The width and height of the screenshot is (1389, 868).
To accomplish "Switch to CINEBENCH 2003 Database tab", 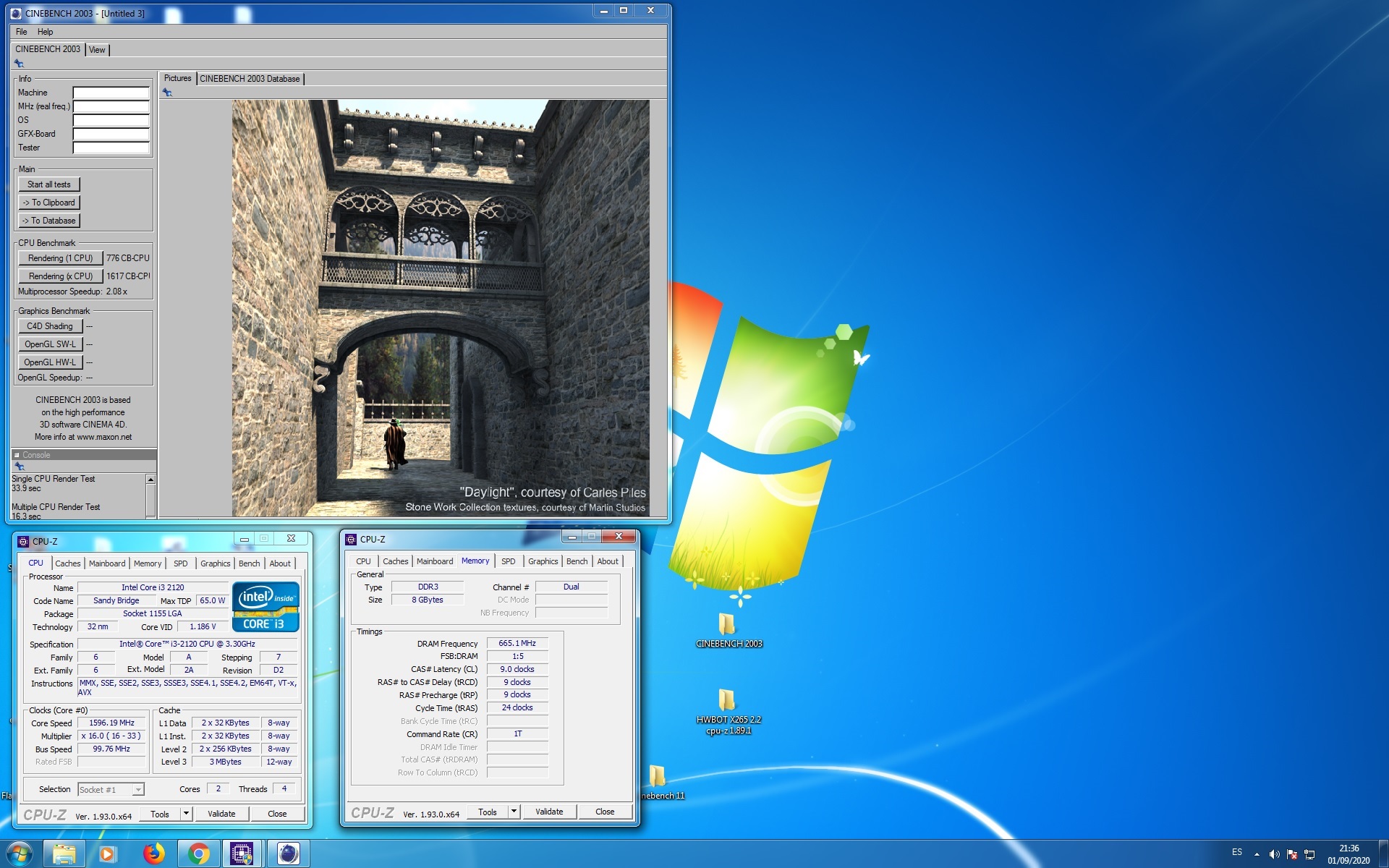I will 250,79.
